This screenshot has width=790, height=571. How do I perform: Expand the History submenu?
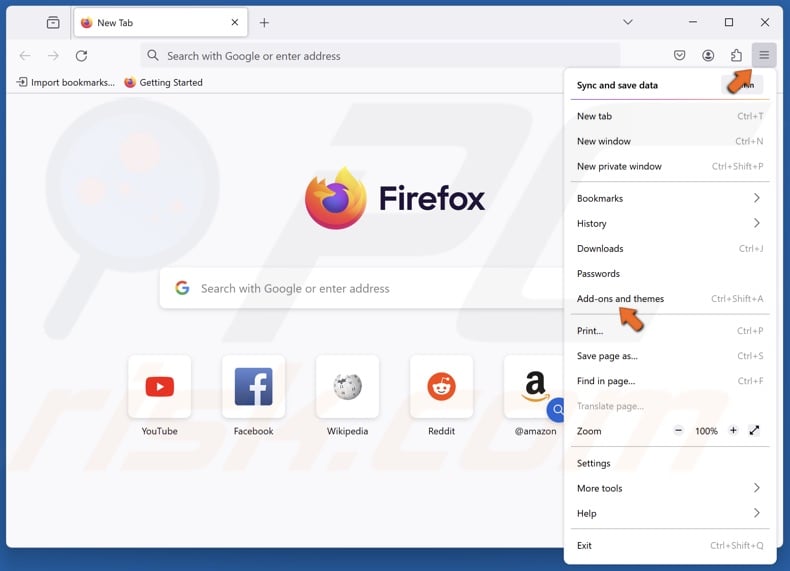pos(670,223)
